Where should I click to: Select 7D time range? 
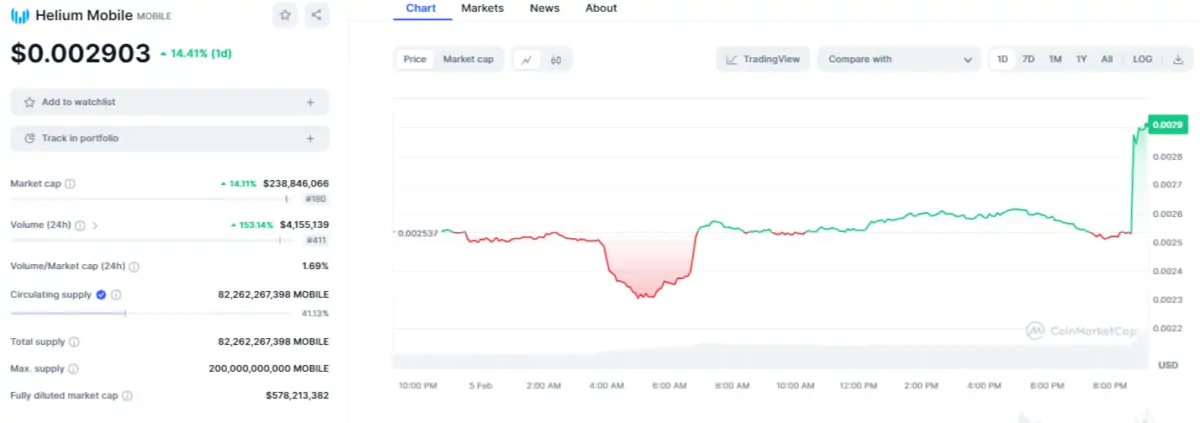(1028, 59)
